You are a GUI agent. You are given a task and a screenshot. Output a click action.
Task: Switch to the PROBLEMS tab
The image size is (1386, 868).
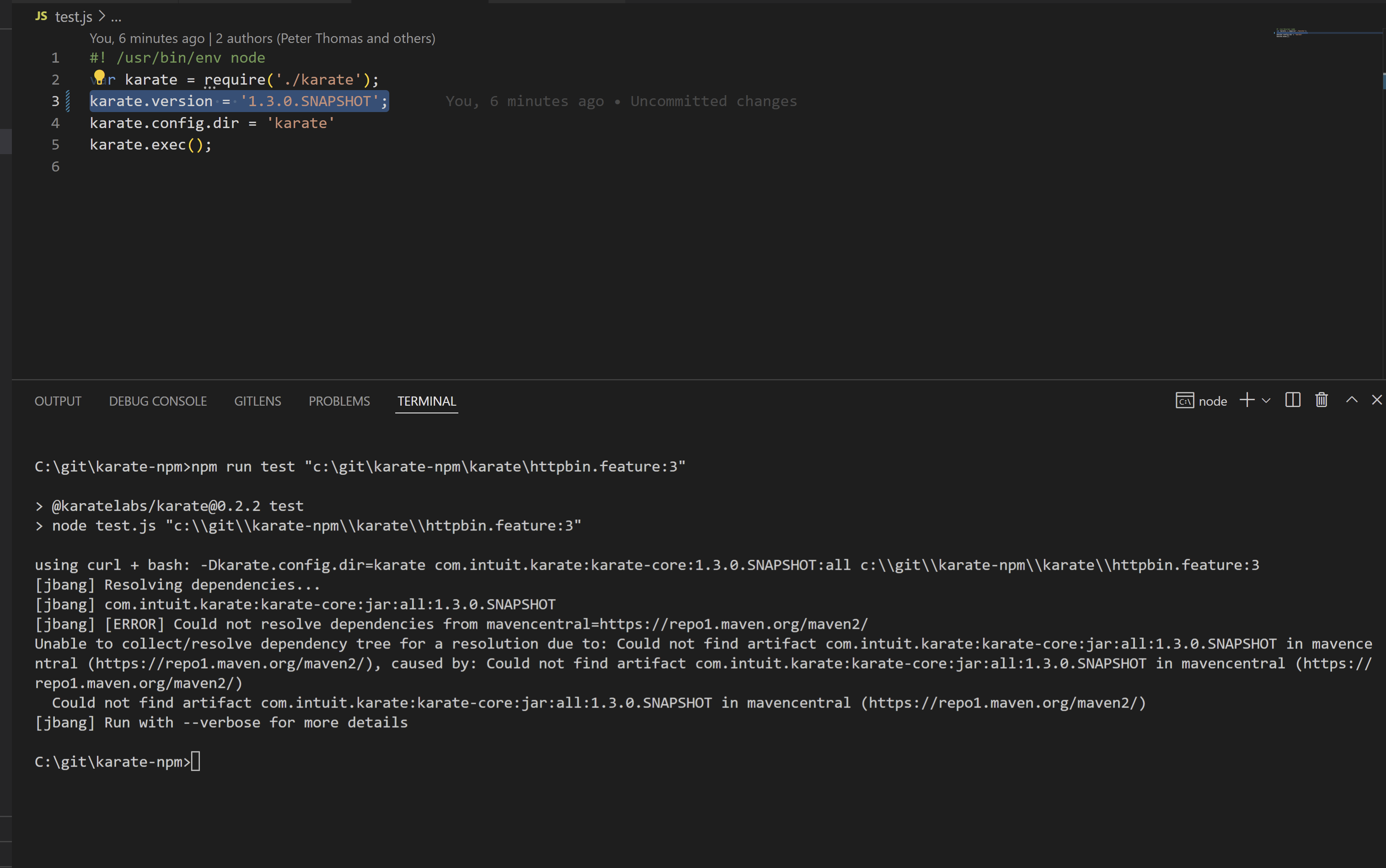[x=339, y=401]
